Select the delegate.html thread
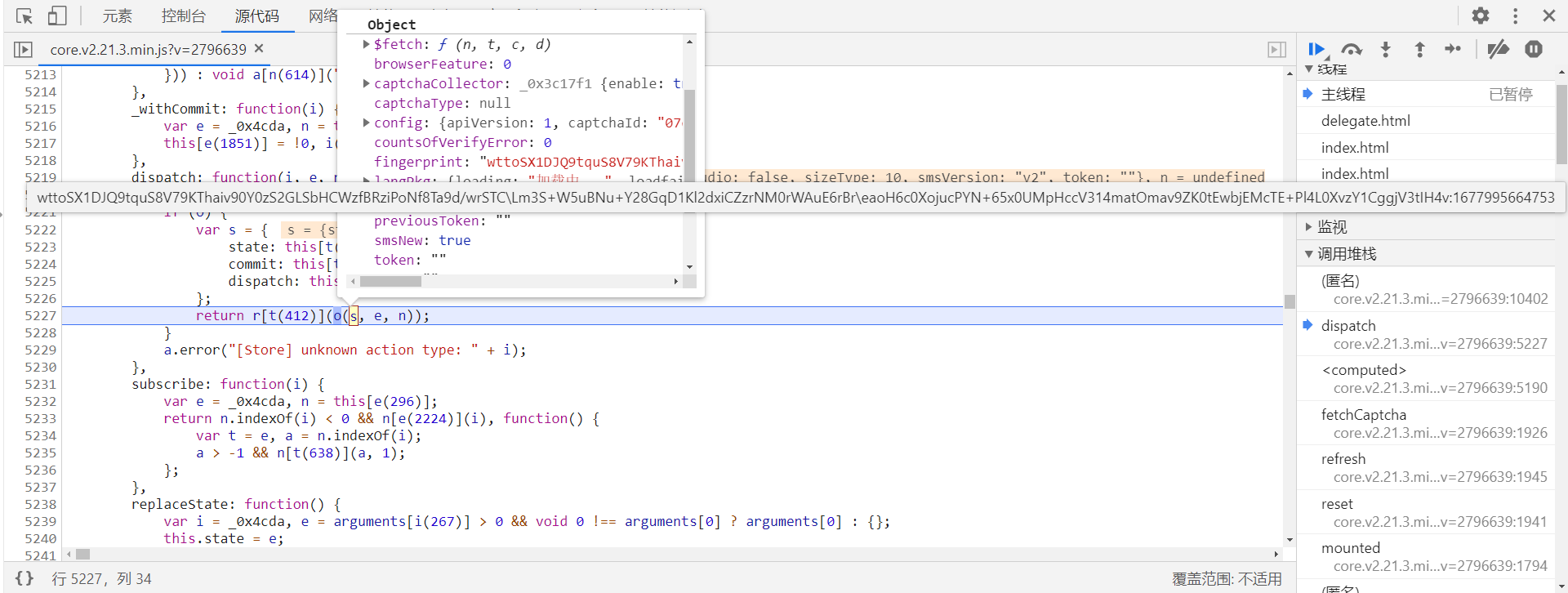The height and width of the screenshot is (593, 1568). [1426, 121]
